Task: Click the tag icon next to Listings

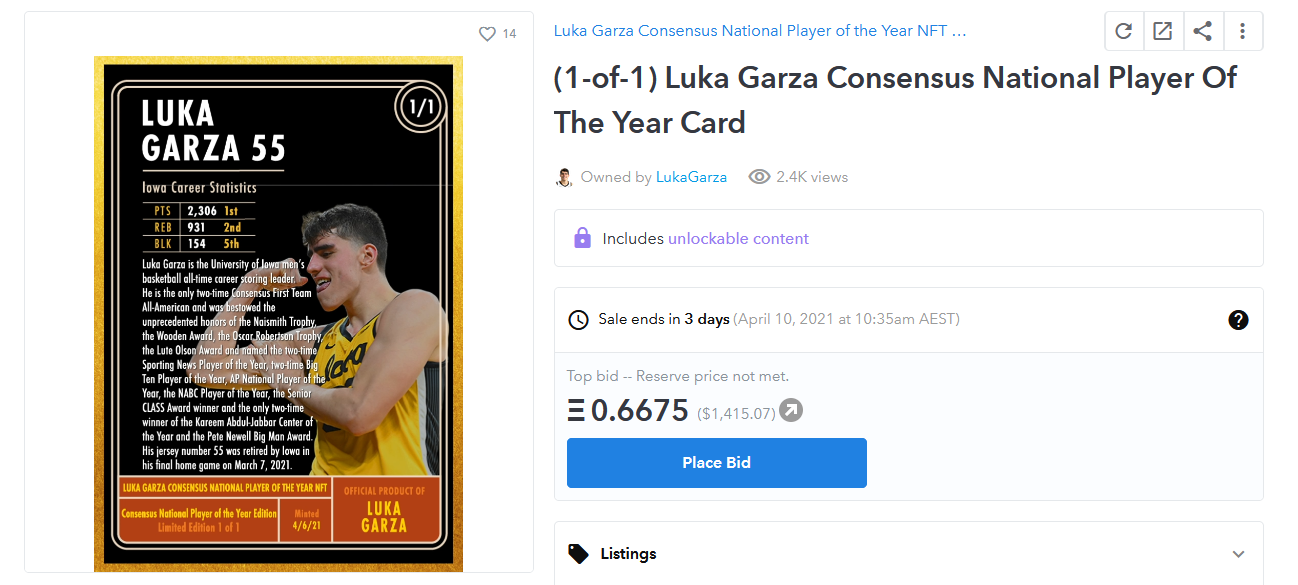Action: pyautogui.click(x=578, y=553)
